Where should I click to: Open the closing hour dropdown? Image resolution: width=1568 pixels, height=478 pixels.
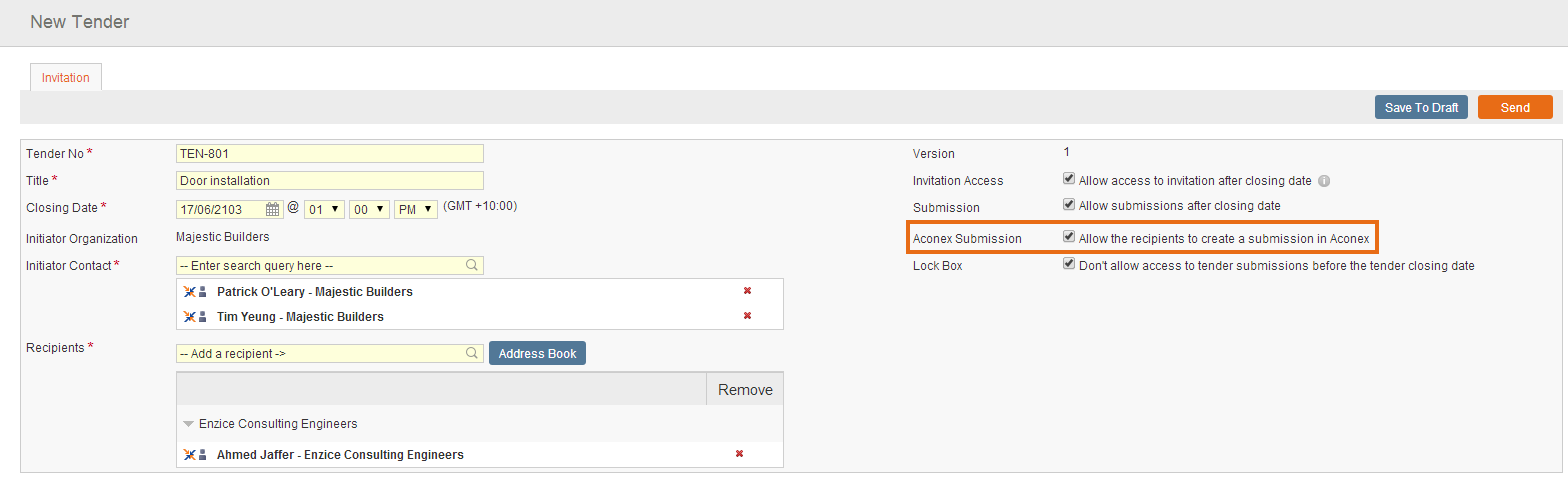click(x=324, y=209)
